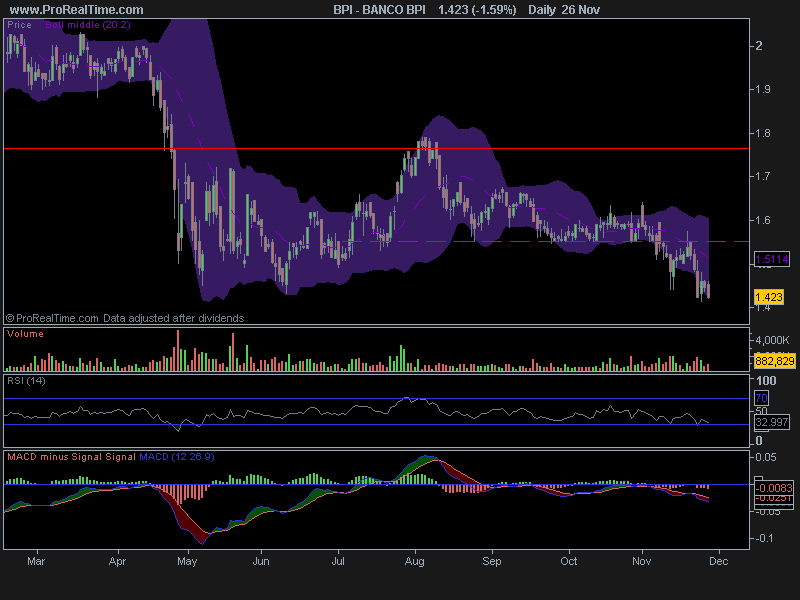Click the 4,000K volume axis label
800x600 pixels.
[772, 340]
